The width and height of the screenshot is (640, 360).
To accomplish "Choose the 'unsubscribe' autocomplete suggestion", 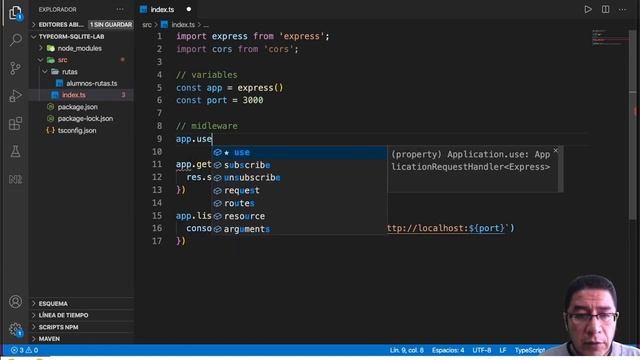I will 299,178.
